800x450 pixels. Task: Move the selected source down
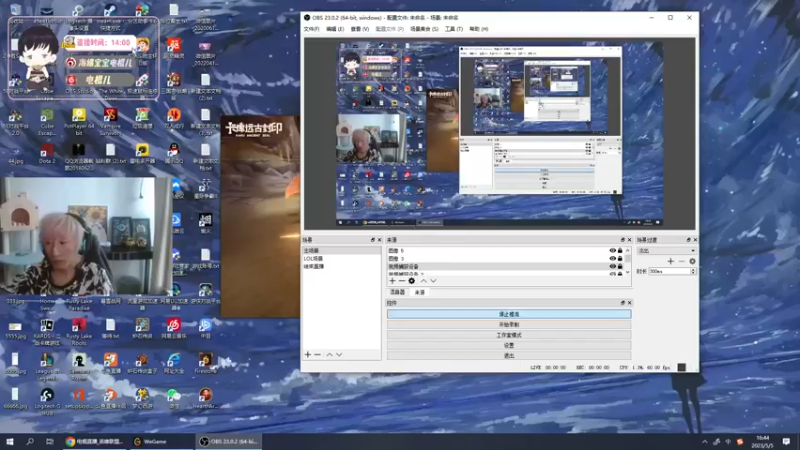433,281
